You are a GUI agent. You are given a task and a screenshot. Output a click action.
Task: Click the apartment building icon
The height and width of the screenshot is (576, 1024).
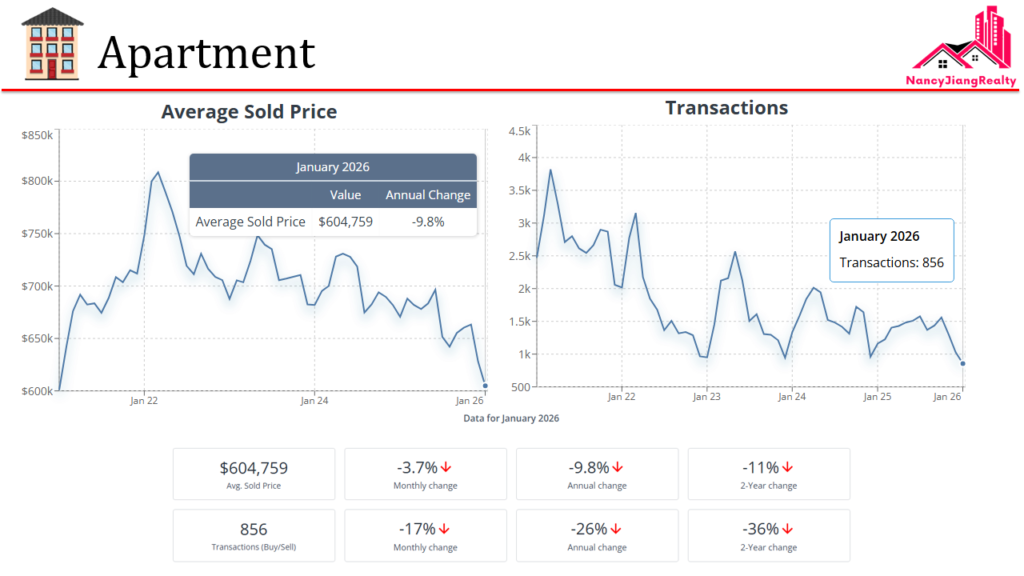click(52, 44)
